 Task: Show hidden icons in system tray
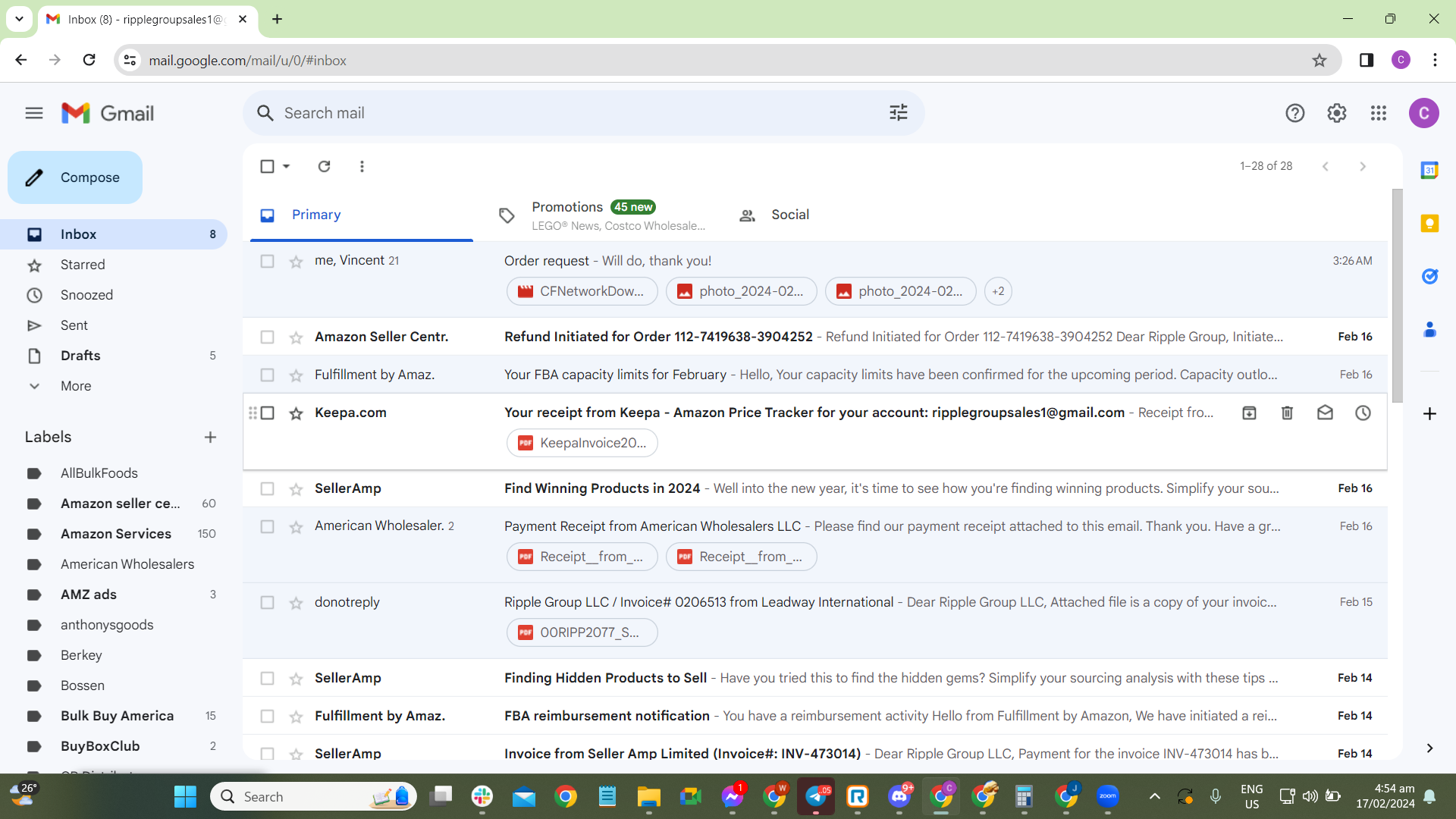coord(1154,796)
